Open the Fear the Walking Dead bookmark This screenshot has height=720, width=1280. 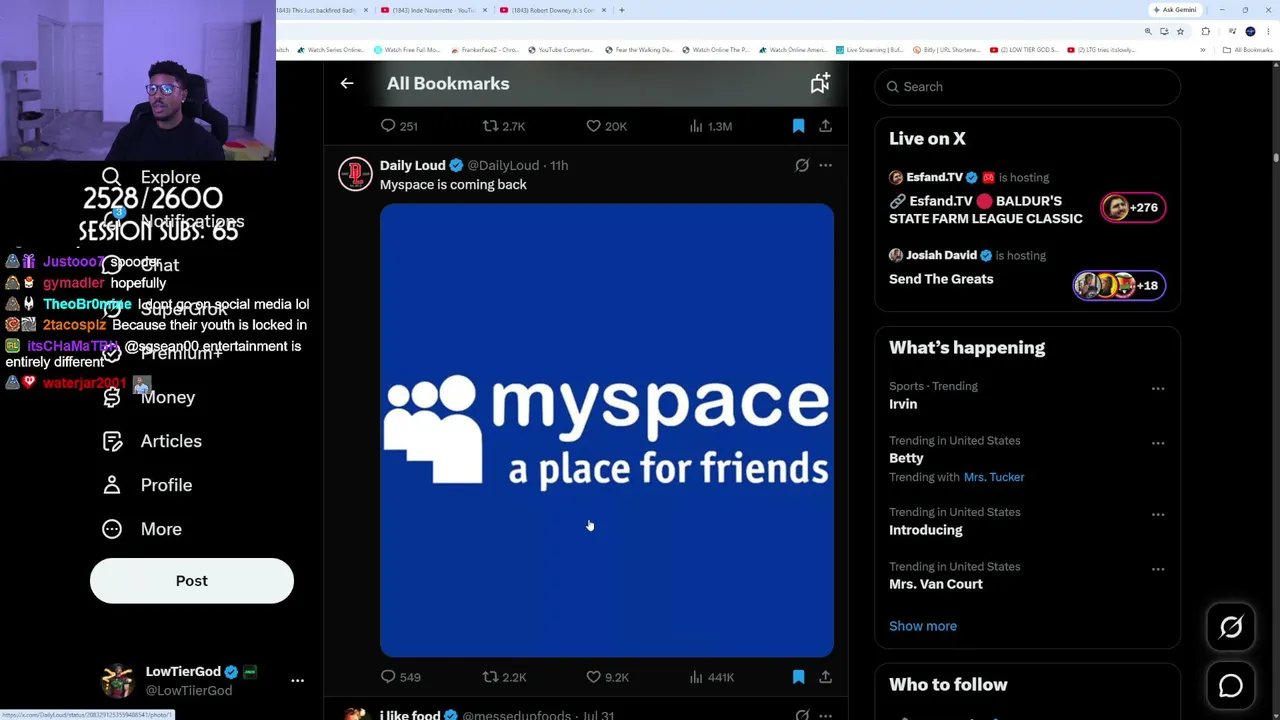641,50
